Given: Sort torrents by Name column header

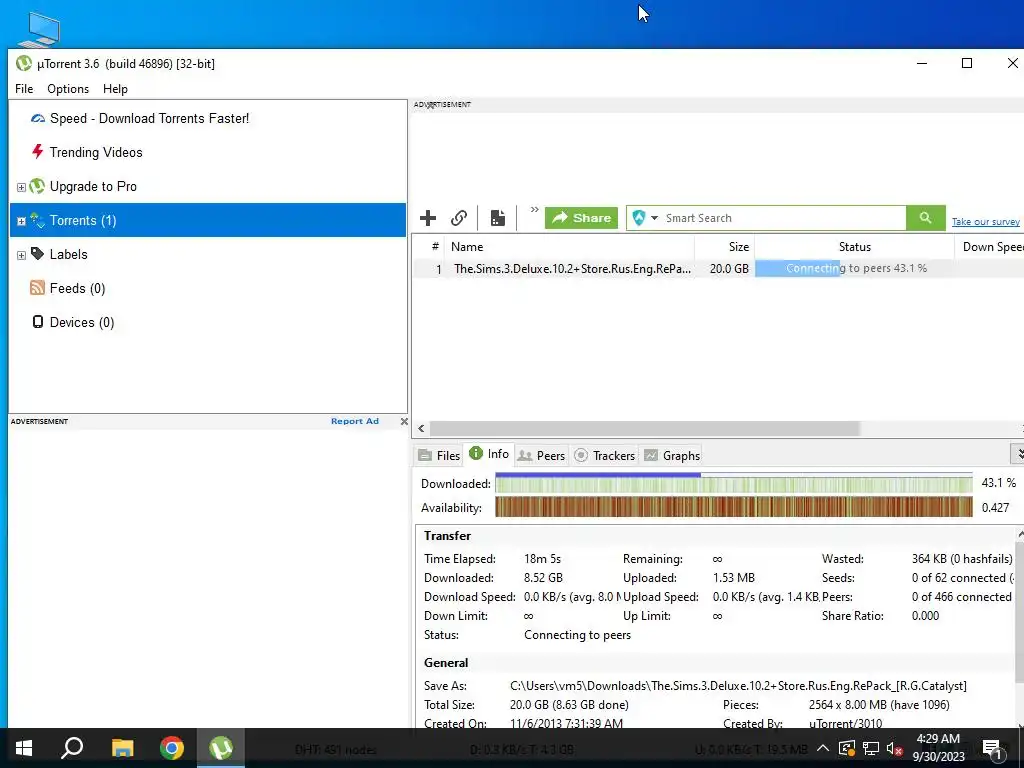Looking at the screenshot, I should coord(569,247).
